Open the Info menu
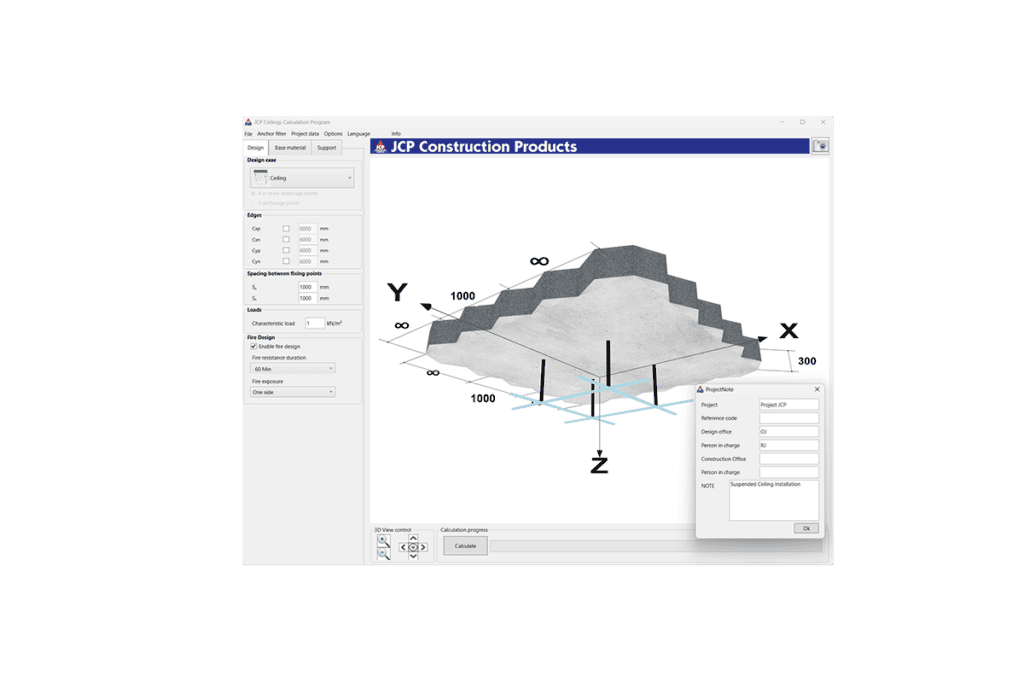1024x683 pixels. [x=396, y=134]
